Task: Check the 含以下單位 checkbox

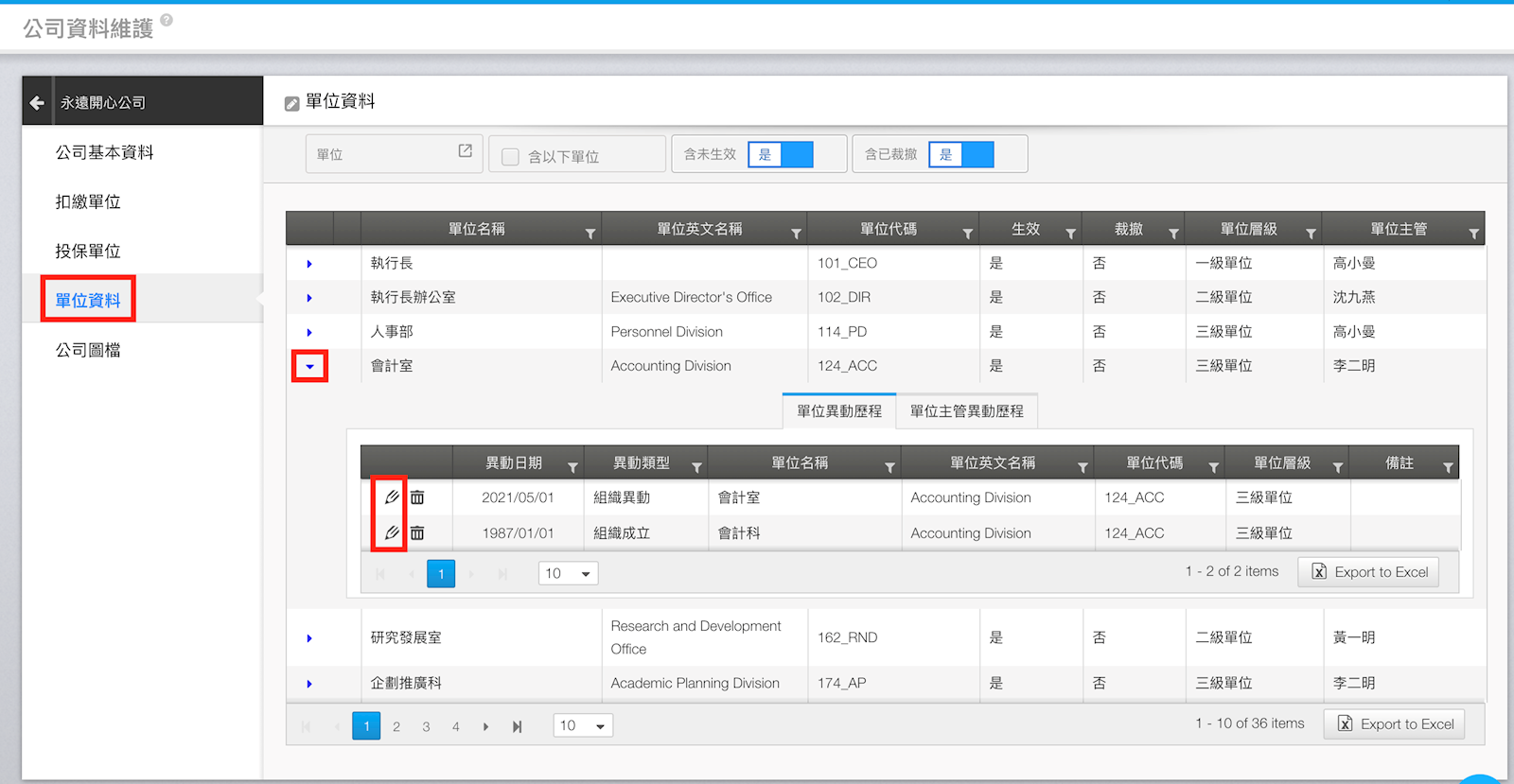Action: 510,157
